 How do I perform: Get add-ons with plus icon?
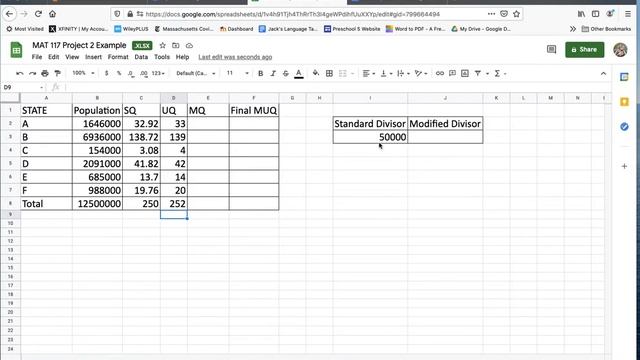point(624,166)
